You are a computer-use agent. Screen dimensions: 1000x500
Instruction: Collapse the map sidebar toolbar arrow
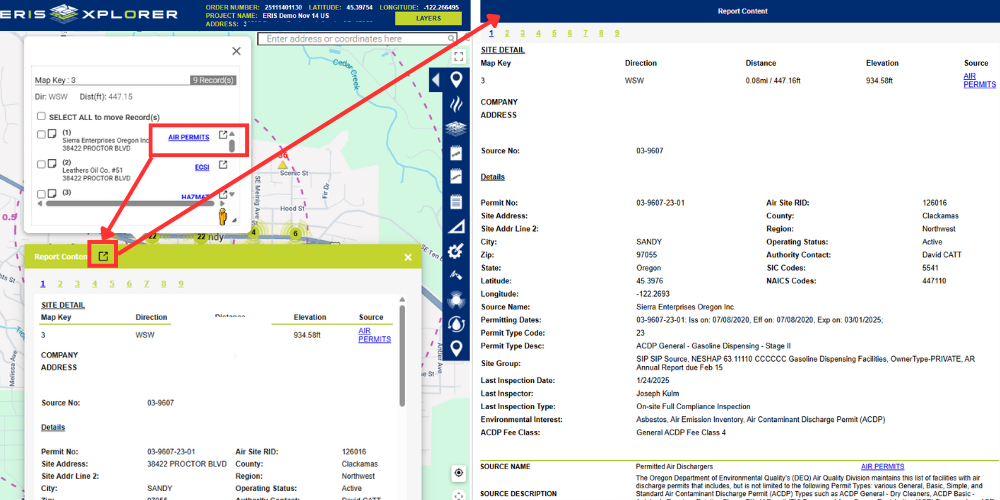pos(435,81)
